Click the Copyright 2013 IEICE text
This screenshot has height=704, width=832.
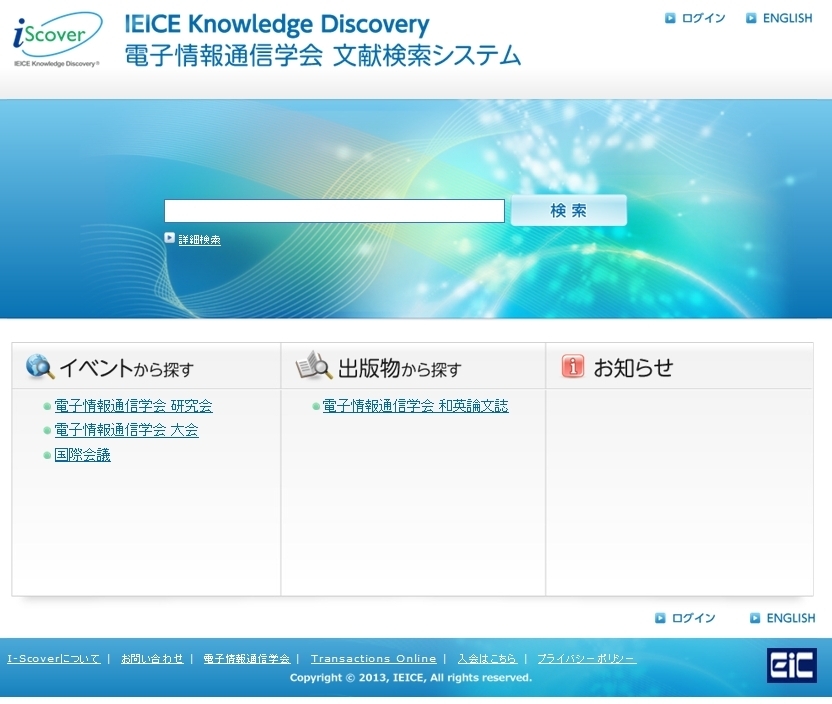(x=411, y=677)
